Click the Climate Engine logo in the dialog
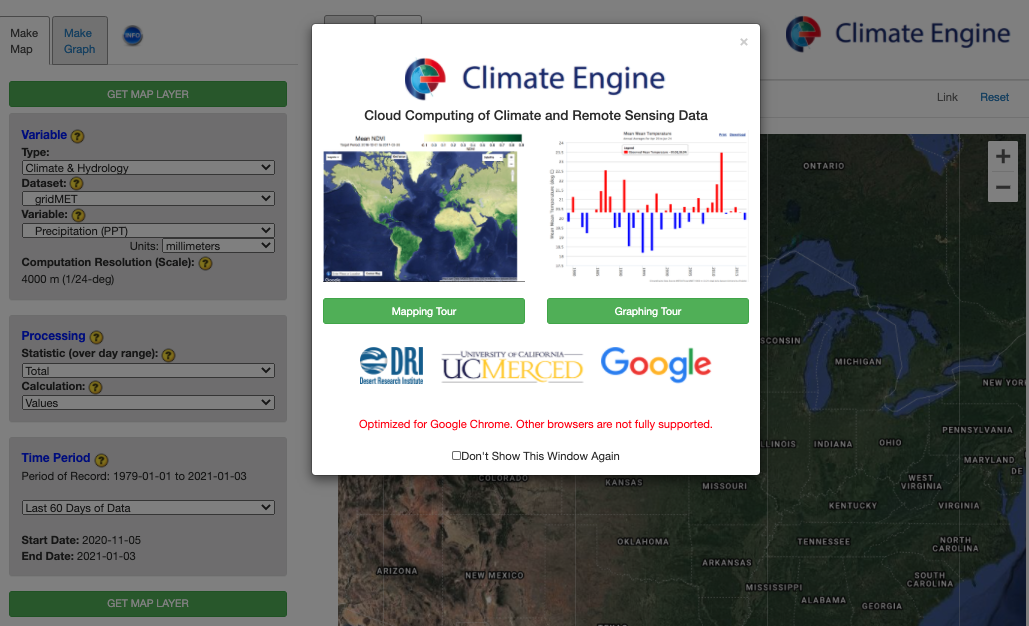 pos(535,78)
